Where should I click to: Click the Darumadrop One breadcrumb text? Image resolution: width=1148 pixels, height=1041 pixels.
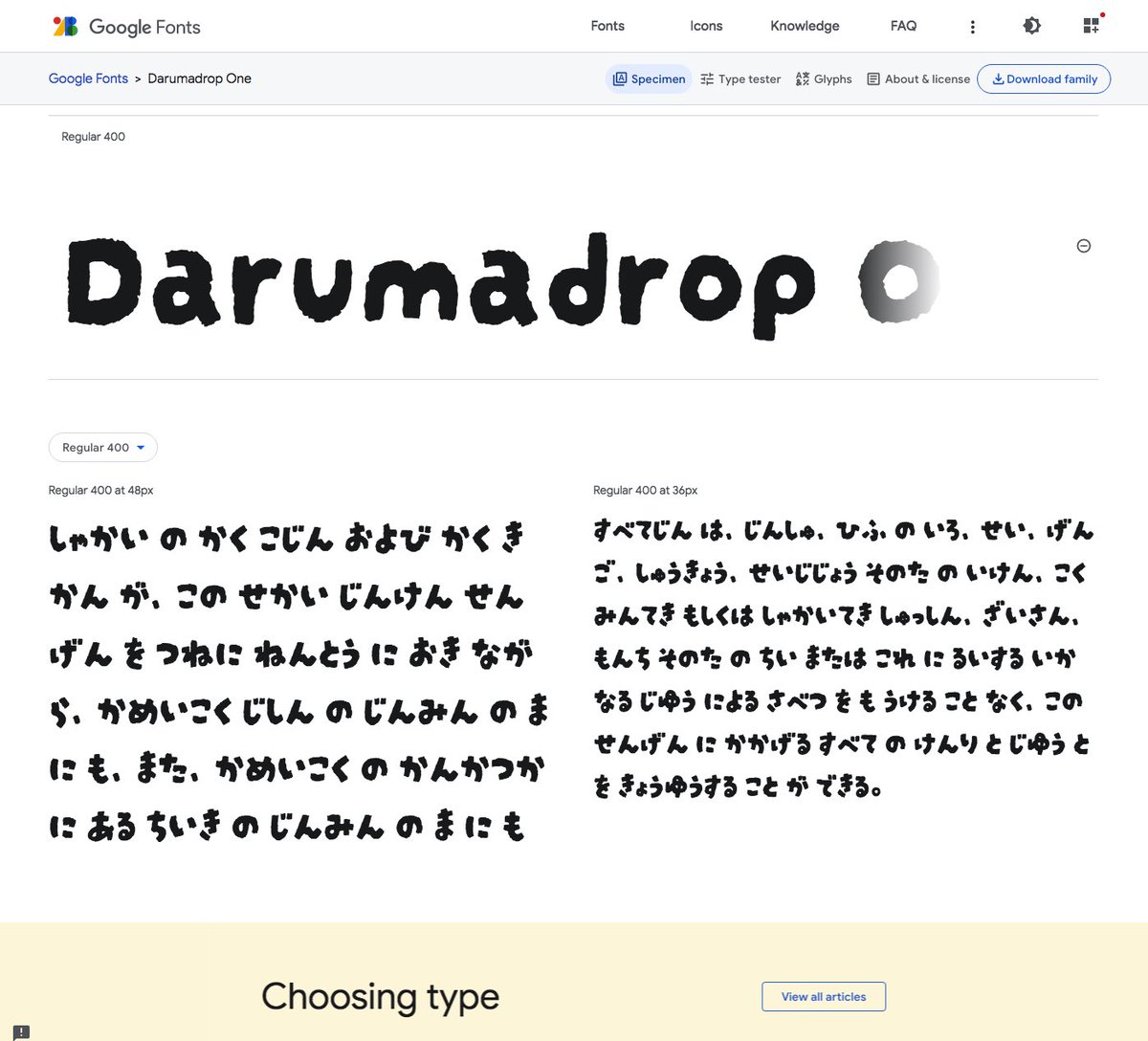(x=199, y=78)
